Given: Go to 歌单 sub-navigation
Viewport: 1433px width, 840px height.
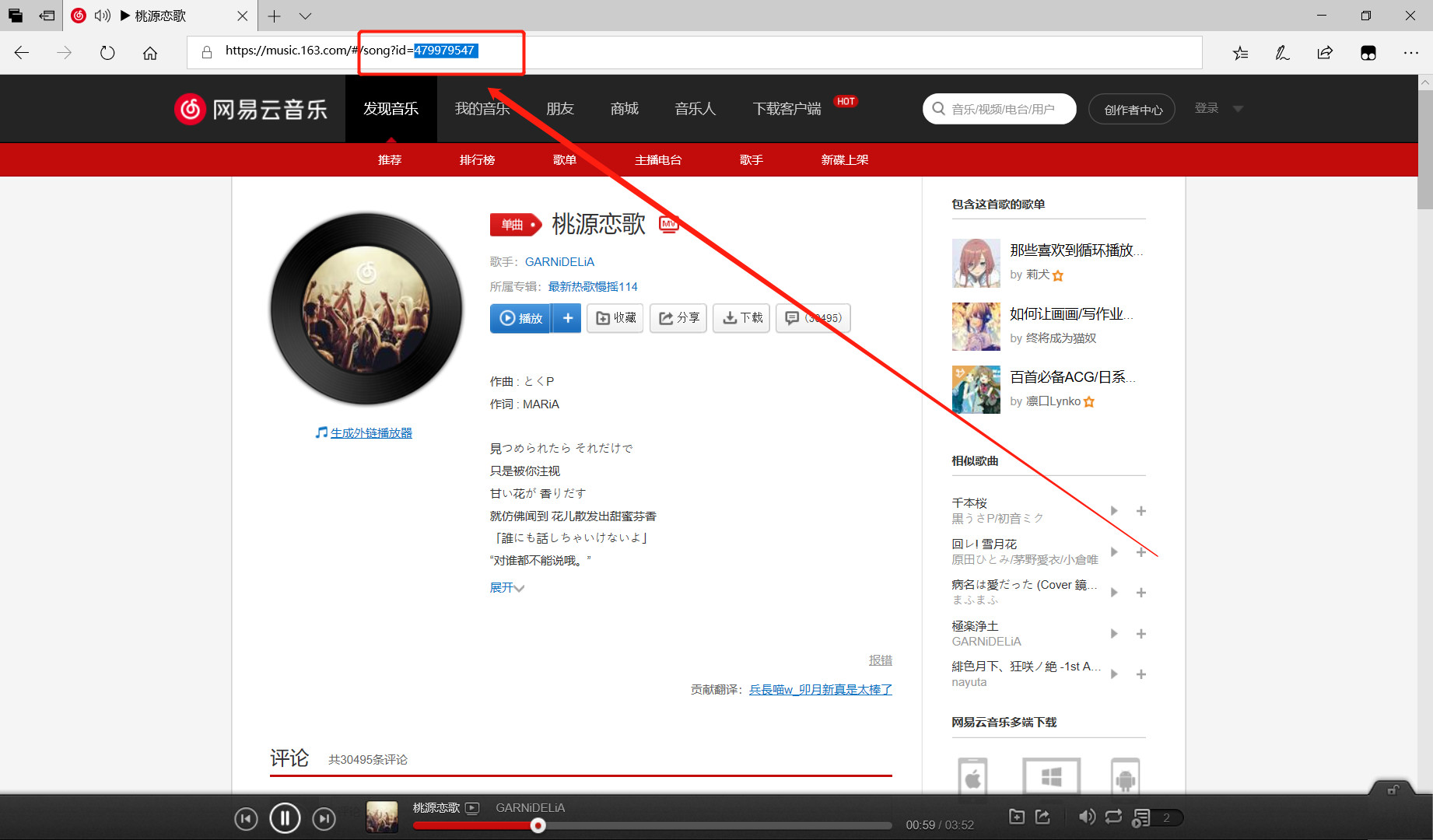Looking at the screenshot, I should pos(565,160).
